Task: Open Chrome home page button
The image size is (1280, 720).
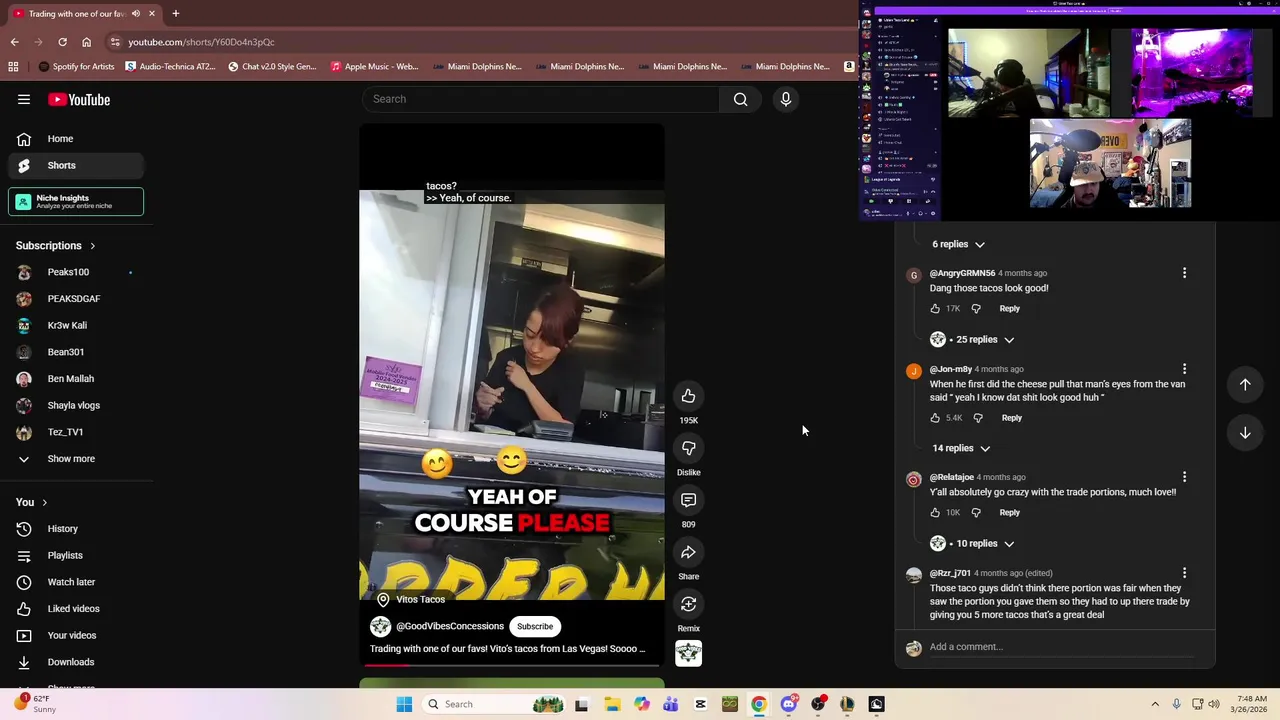Action: (x=86, y=42)
